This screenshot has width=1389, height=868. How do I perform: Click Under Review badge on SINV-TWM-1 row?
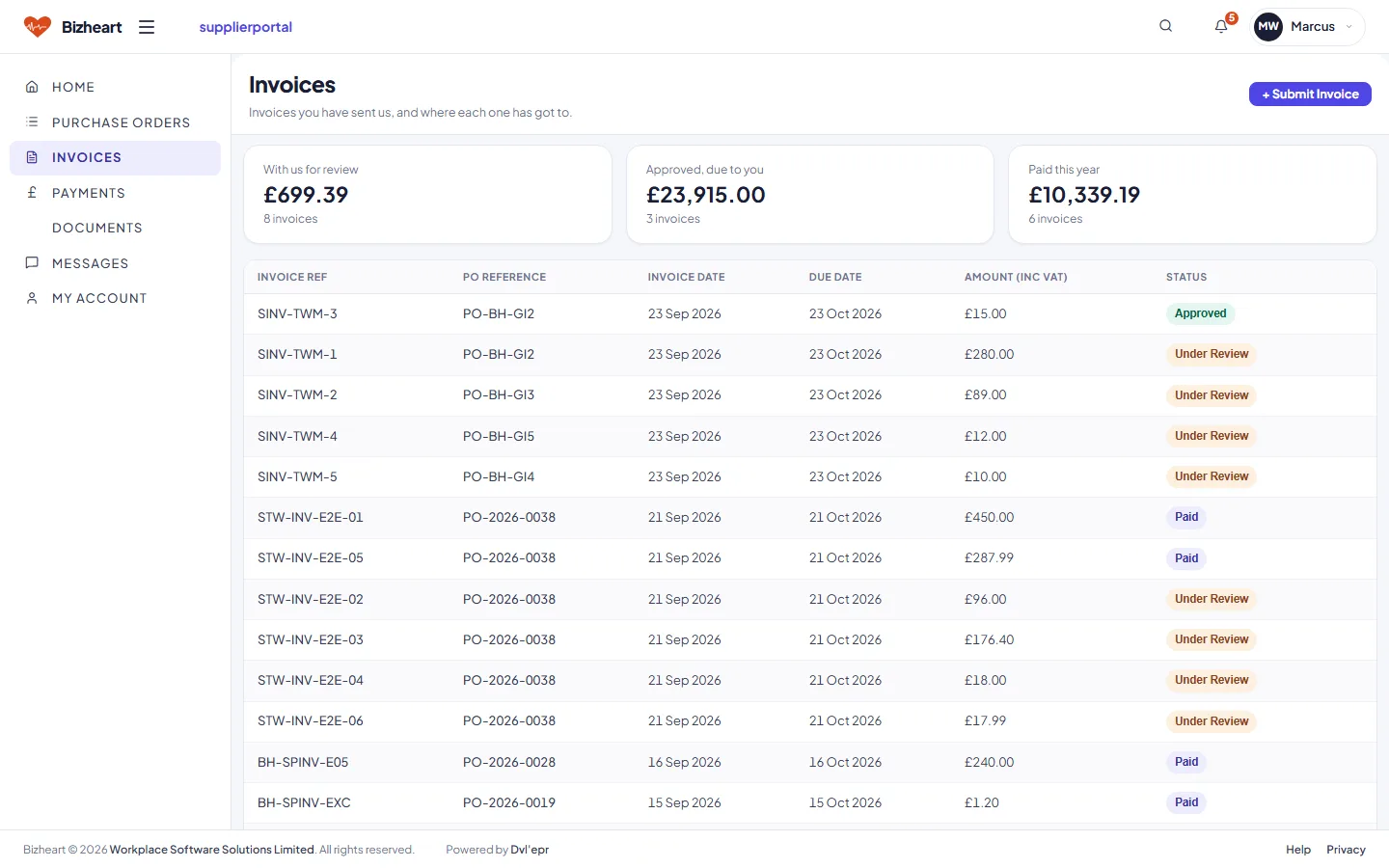click(1212, 354)
